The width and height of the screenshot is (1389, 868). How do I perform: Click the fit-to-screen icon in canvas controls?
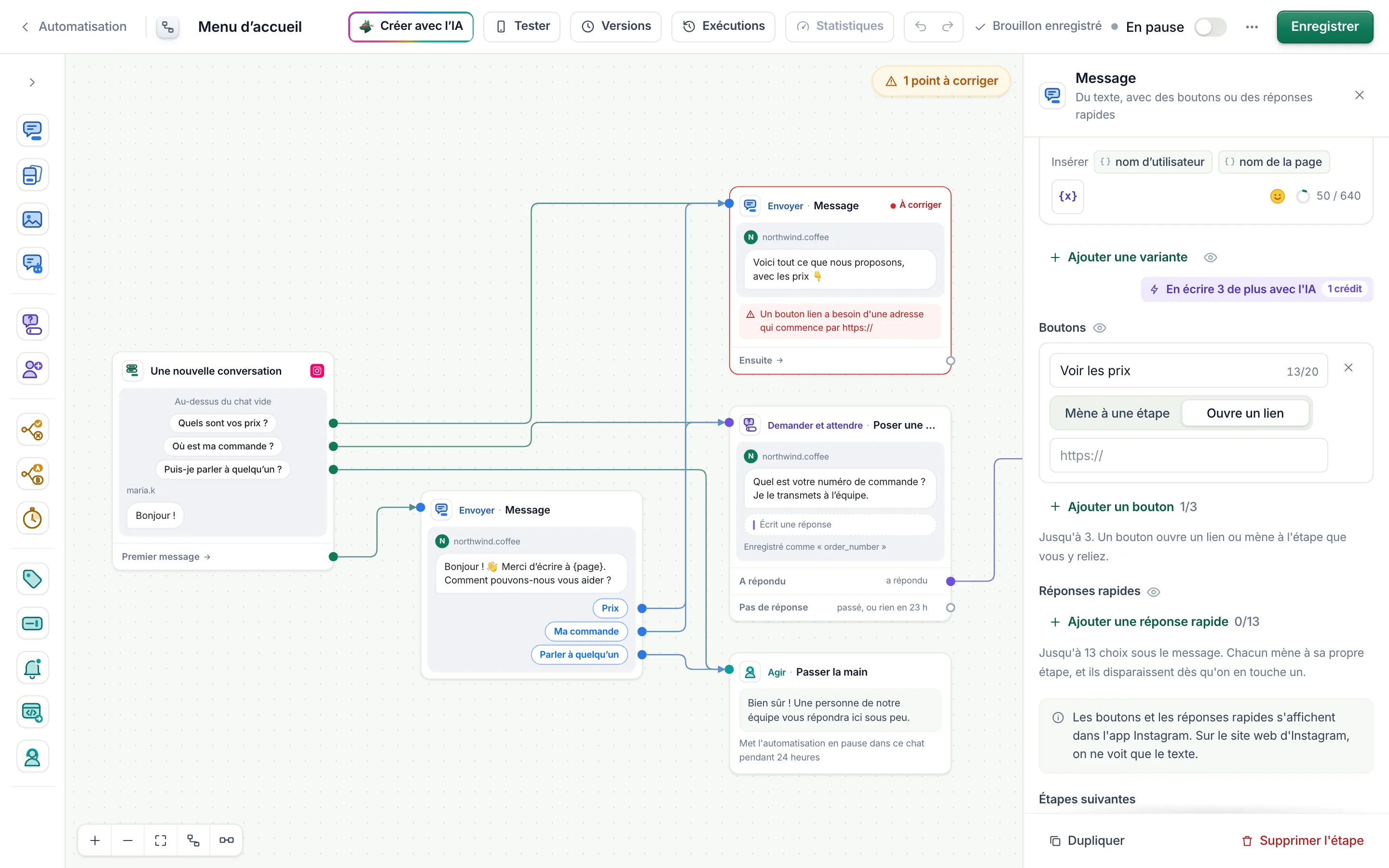(x=161, y=840)
